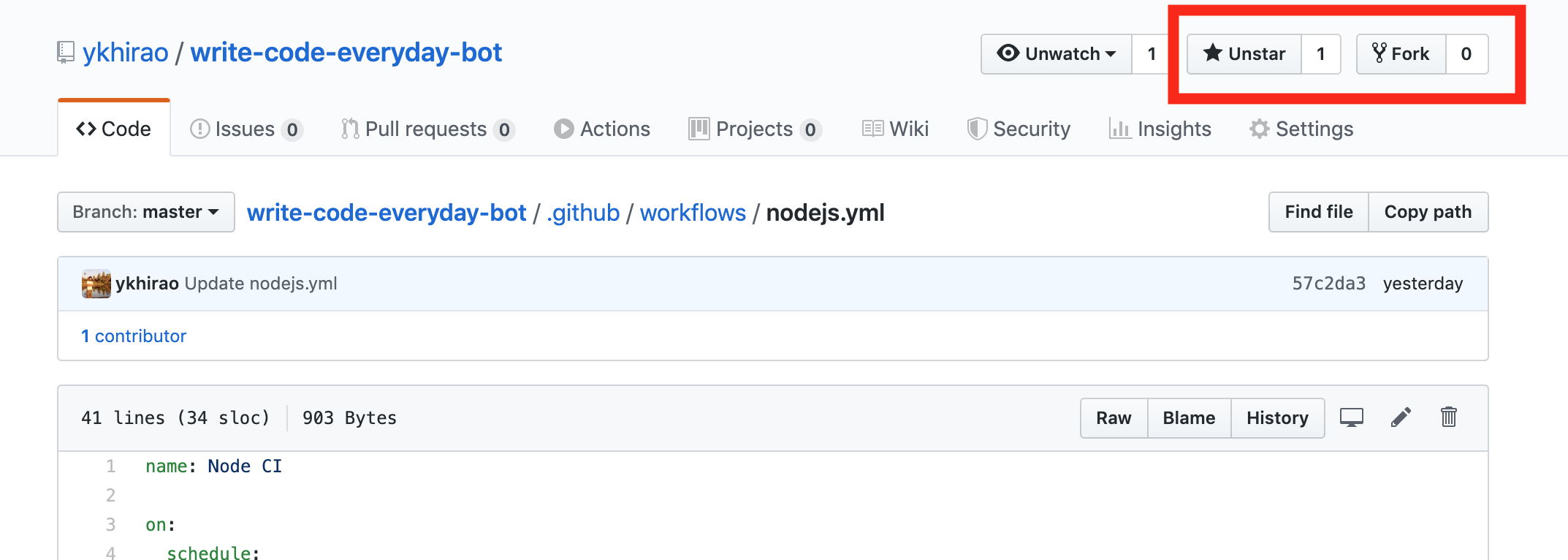Open write-code-everyday-bot repository title link

[x=346, y=53]
